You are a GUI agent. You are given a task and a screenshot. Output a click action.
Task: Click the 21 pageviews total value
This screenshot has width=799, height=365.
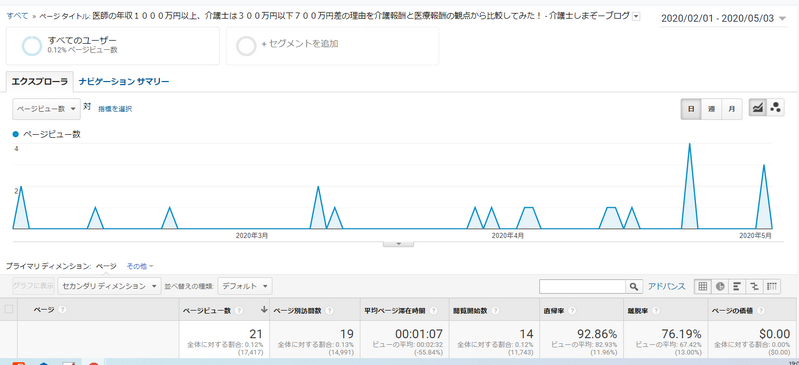pos(255,334)
